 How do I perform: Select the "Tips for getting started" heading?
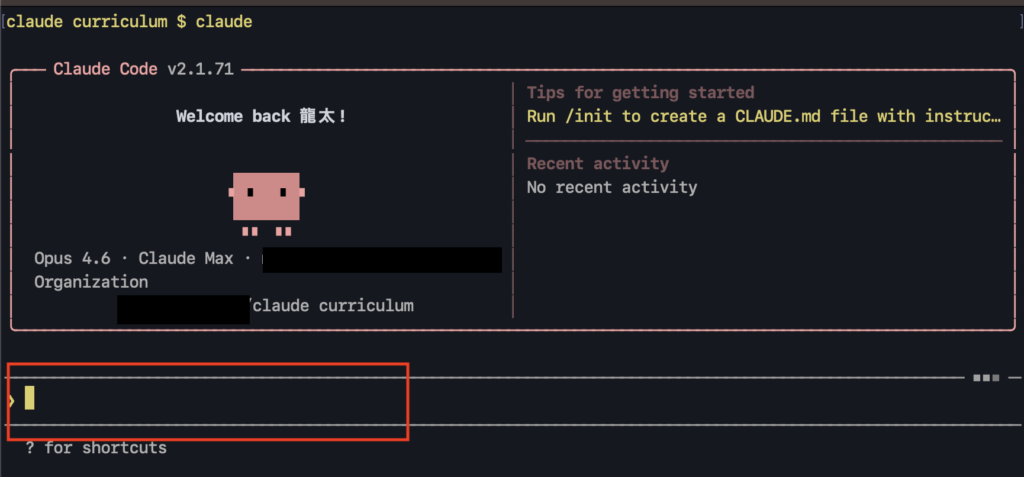tap(640, 92)
